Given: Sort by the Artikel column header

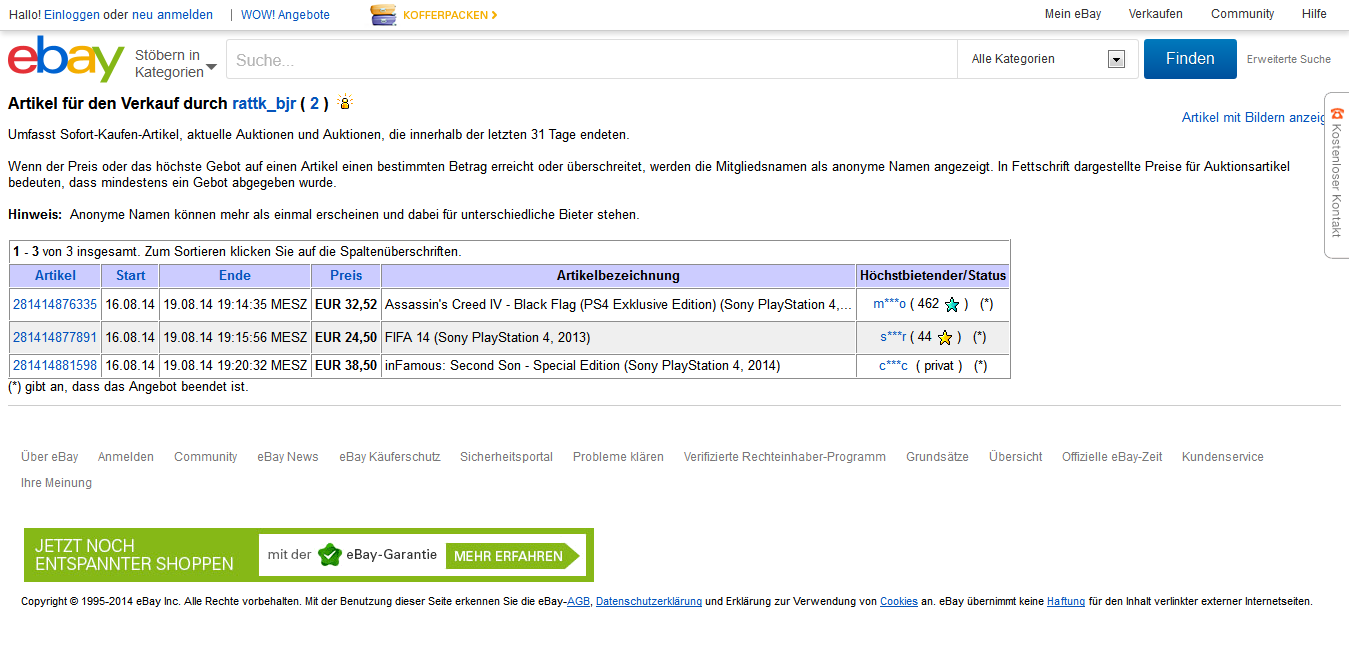Looking at the screenshot, I should point(55,275).
